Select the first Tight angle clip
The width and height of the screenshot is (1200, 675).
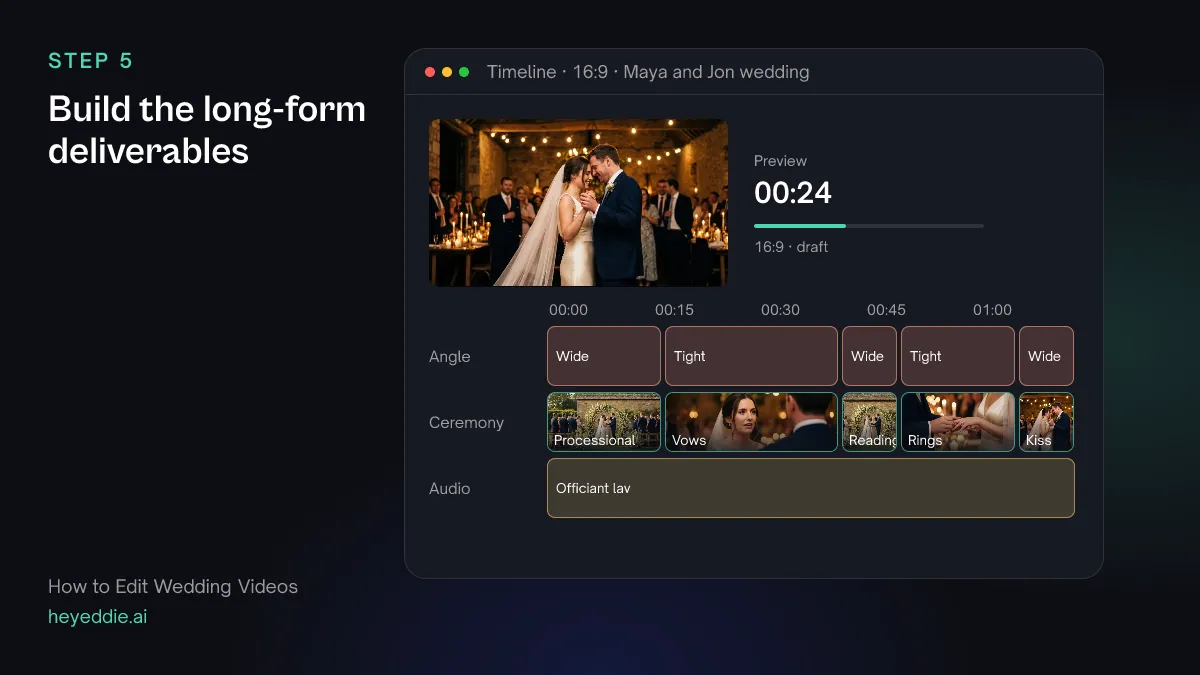tap(751, 356)
